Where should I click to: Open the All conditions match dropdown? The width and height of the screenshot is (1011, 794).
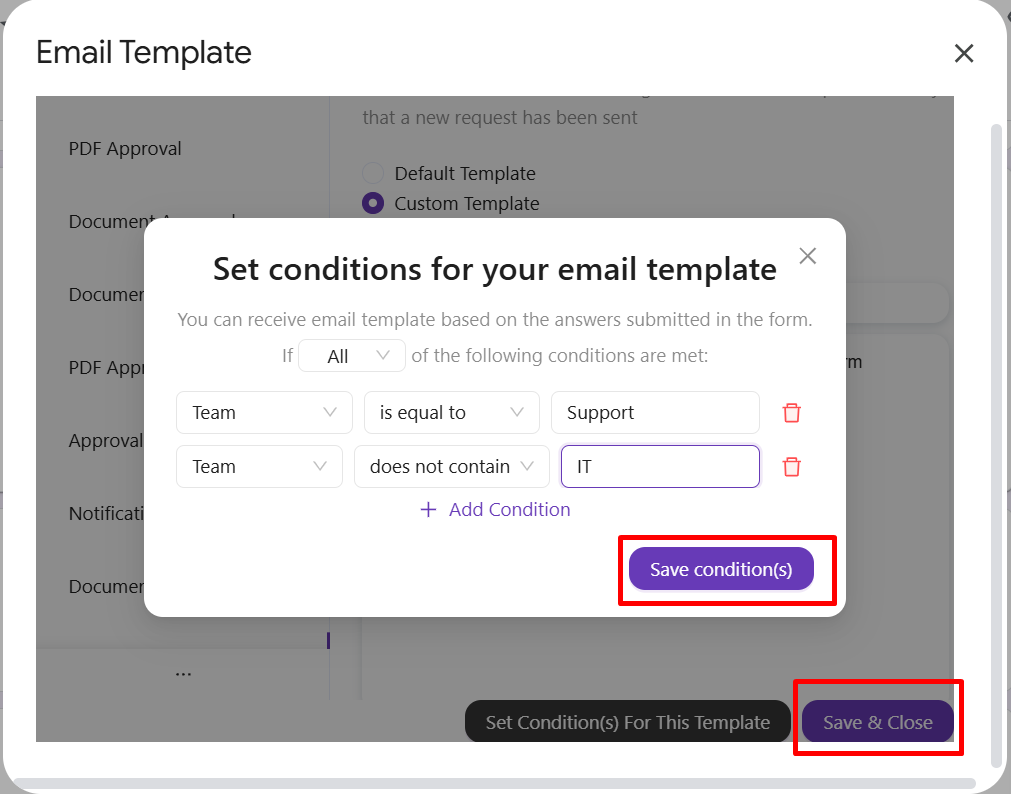[x=352, y=355]
